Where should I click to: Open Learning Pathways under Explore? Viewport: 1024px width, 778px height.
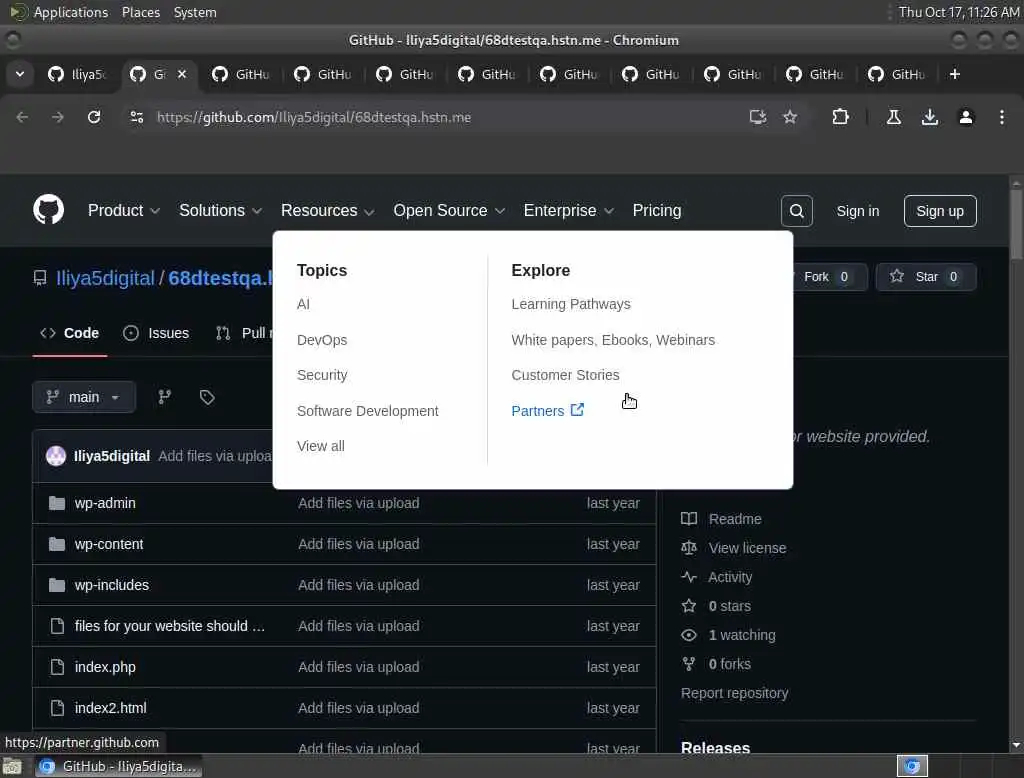pos(571,304)
